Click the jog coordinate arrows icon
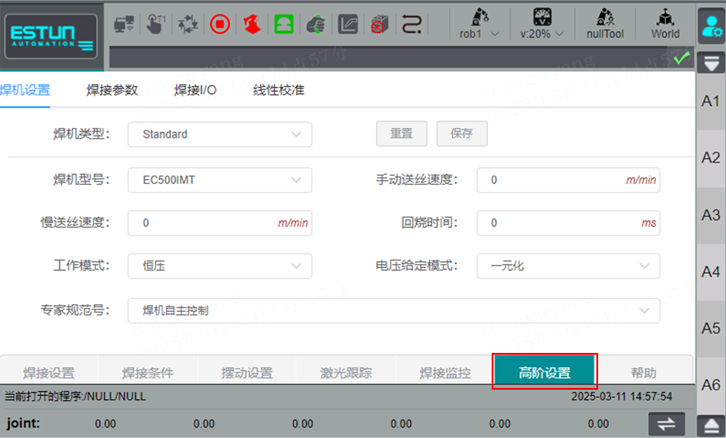 [188, 24]
